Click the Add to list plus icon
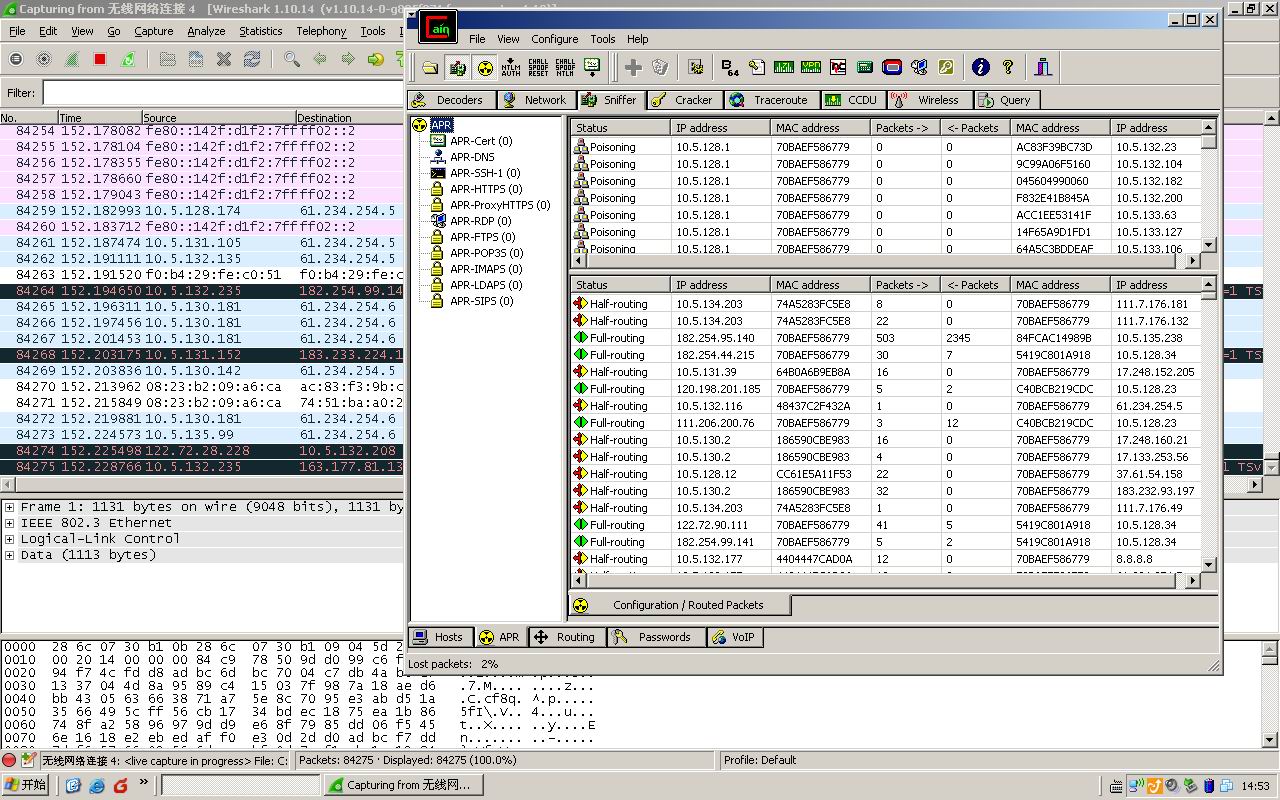This screenshot has width=1280, height=800. tap(633, 68)
